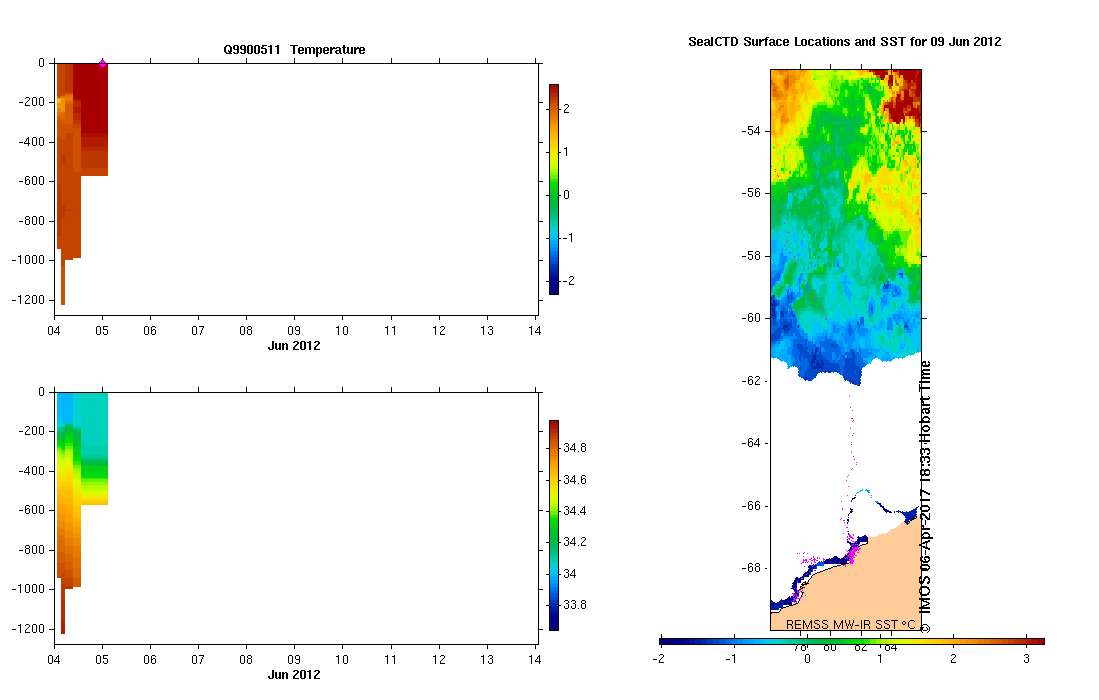Screen dimensions: 1099x700
Task: Click 'Jun 2012' label under salinity plot
Action: (294, 675)
